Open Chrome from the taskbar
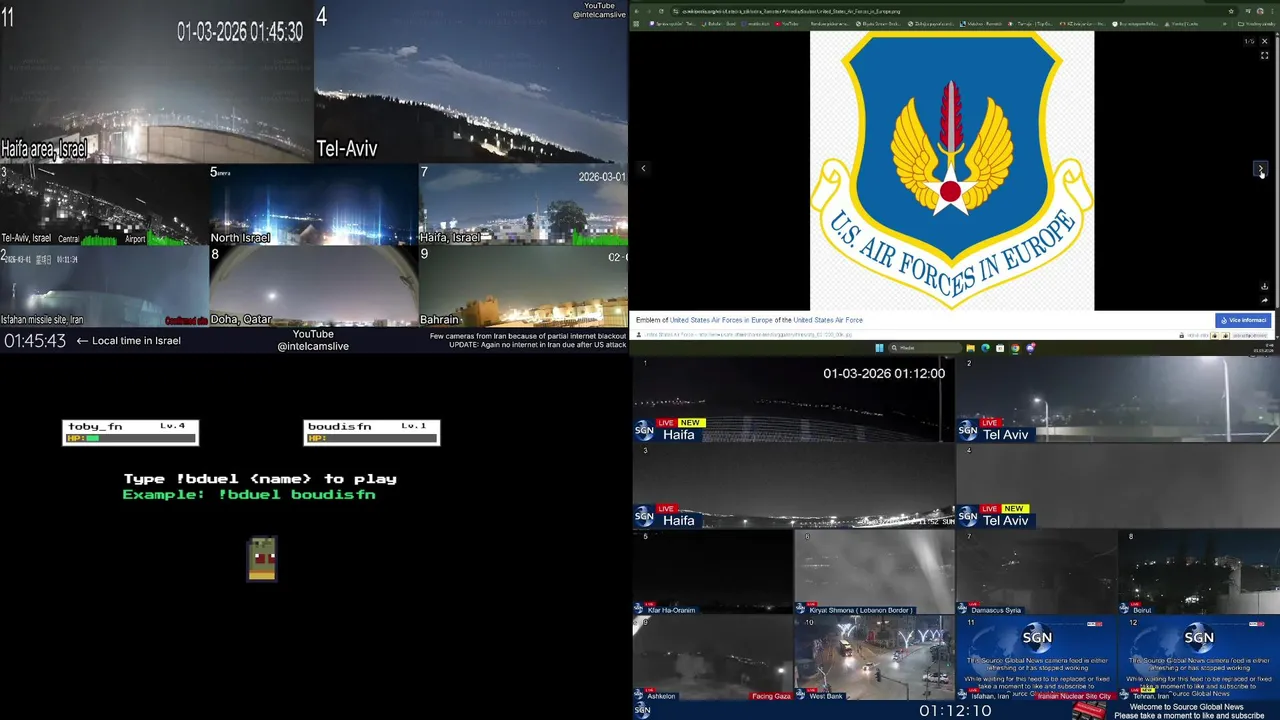 click(1015, 348)
